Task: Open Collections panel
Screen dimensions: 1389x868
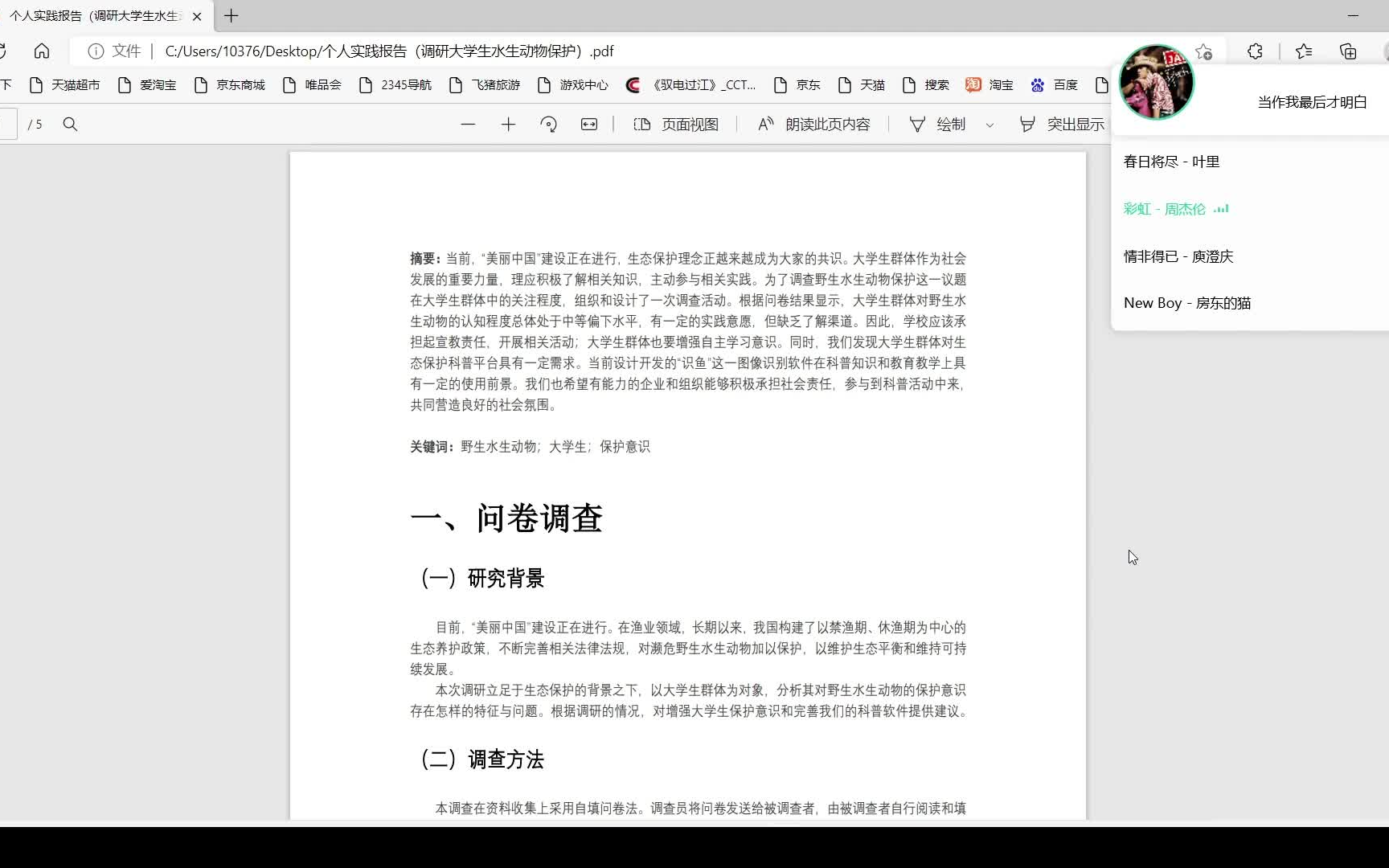Action: click(1348, 51)
